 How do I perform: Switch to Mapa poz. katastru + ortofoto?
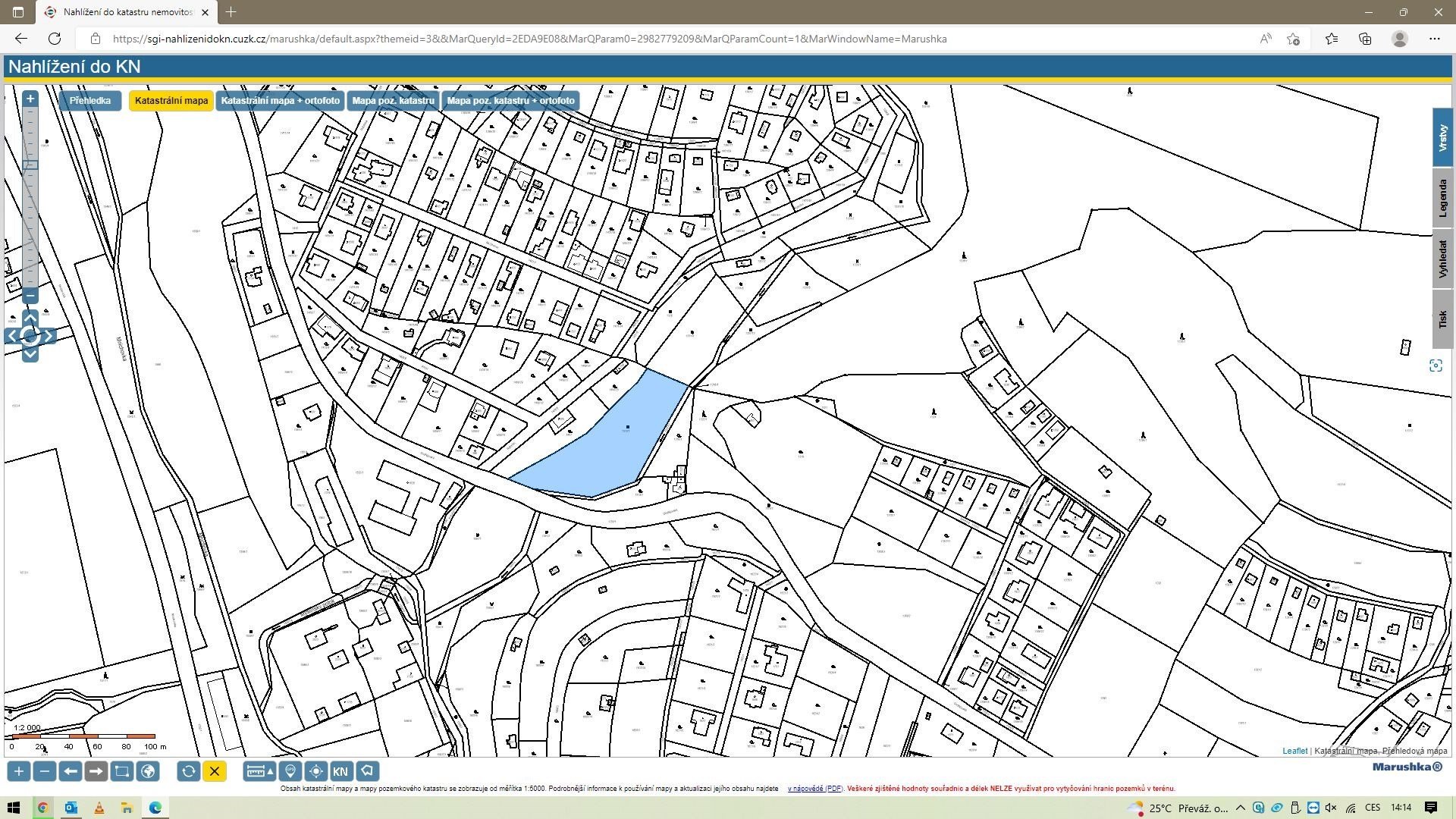[510, 101]
